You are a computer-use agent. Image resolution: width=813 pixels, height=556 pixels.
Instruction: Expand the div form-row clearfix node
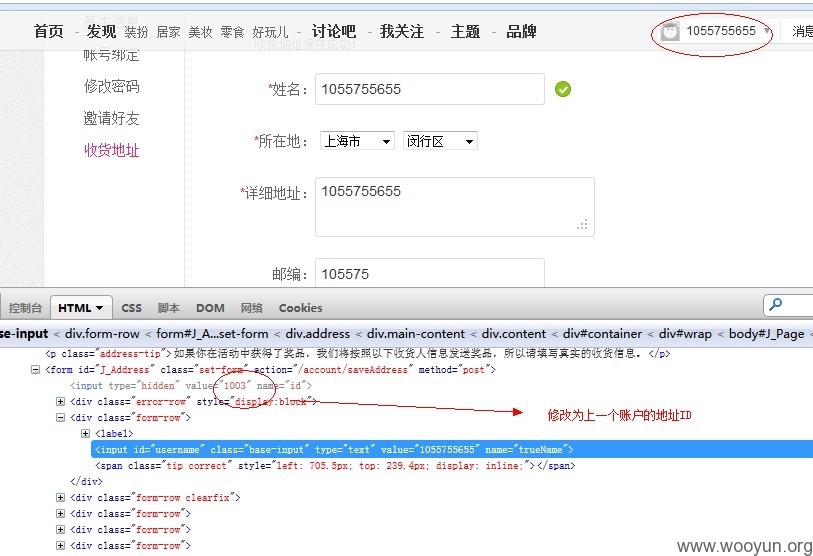60,497
